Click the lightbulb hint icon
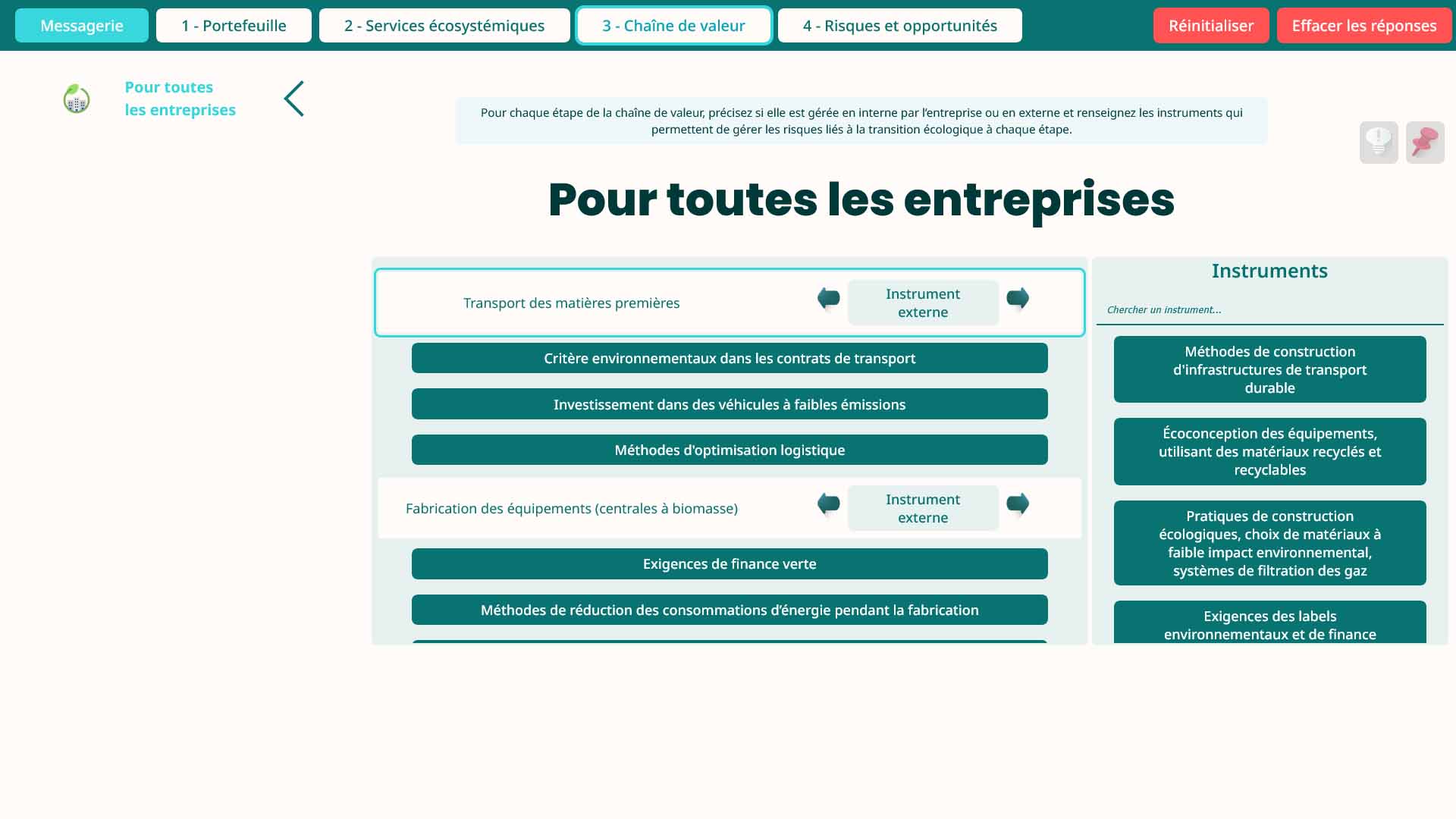The image size is (1456, 819). pyautogui.click(x=1379, y=143)
